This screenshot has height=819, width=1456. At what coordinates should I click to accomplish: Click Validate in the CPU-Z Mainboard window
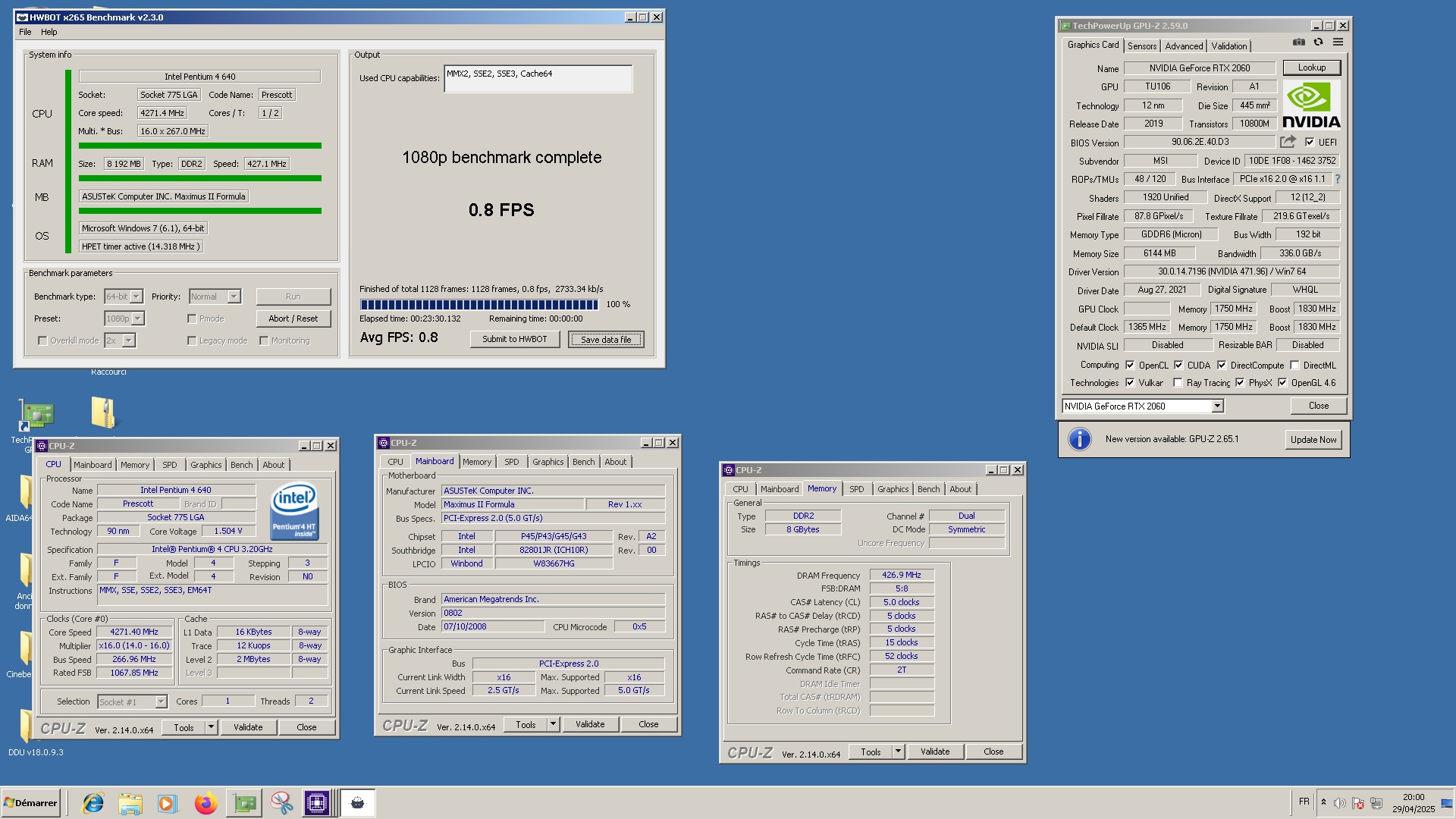click(x=590, y=724)
